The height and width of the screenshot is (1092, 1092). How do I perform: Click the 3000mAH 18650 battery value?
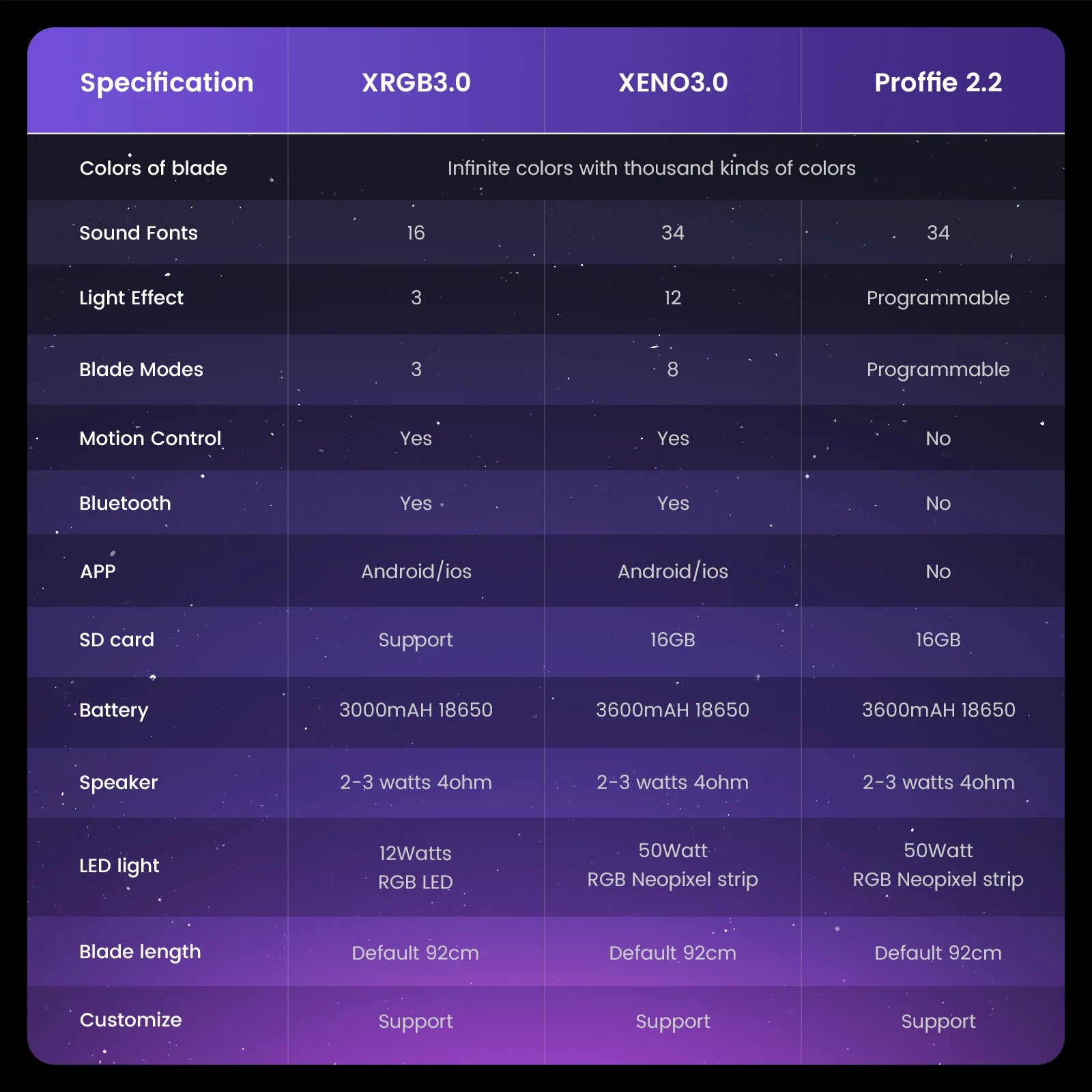416,710
